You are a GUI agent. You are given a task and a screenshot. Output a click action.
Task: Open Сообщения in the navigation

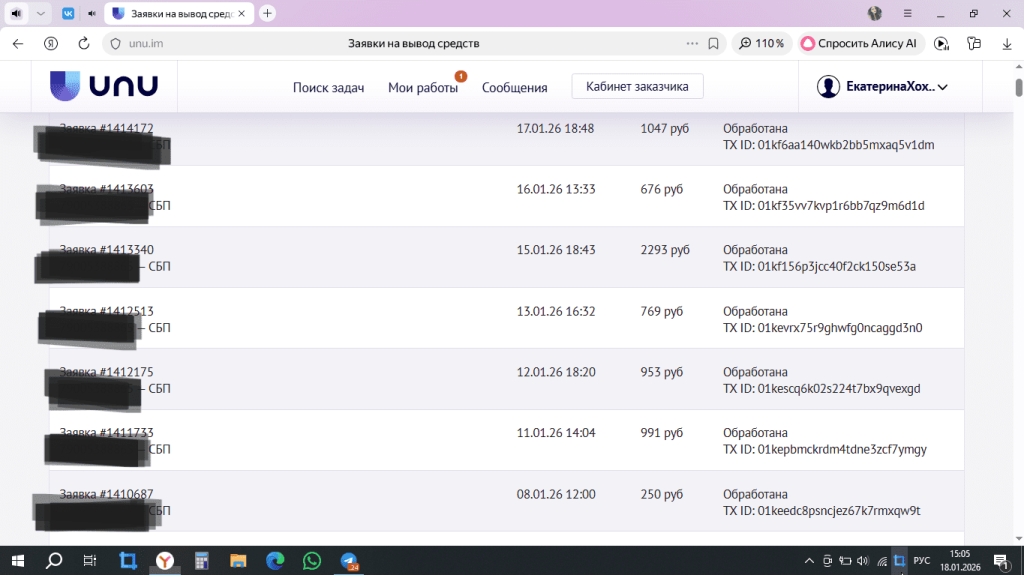514,87
